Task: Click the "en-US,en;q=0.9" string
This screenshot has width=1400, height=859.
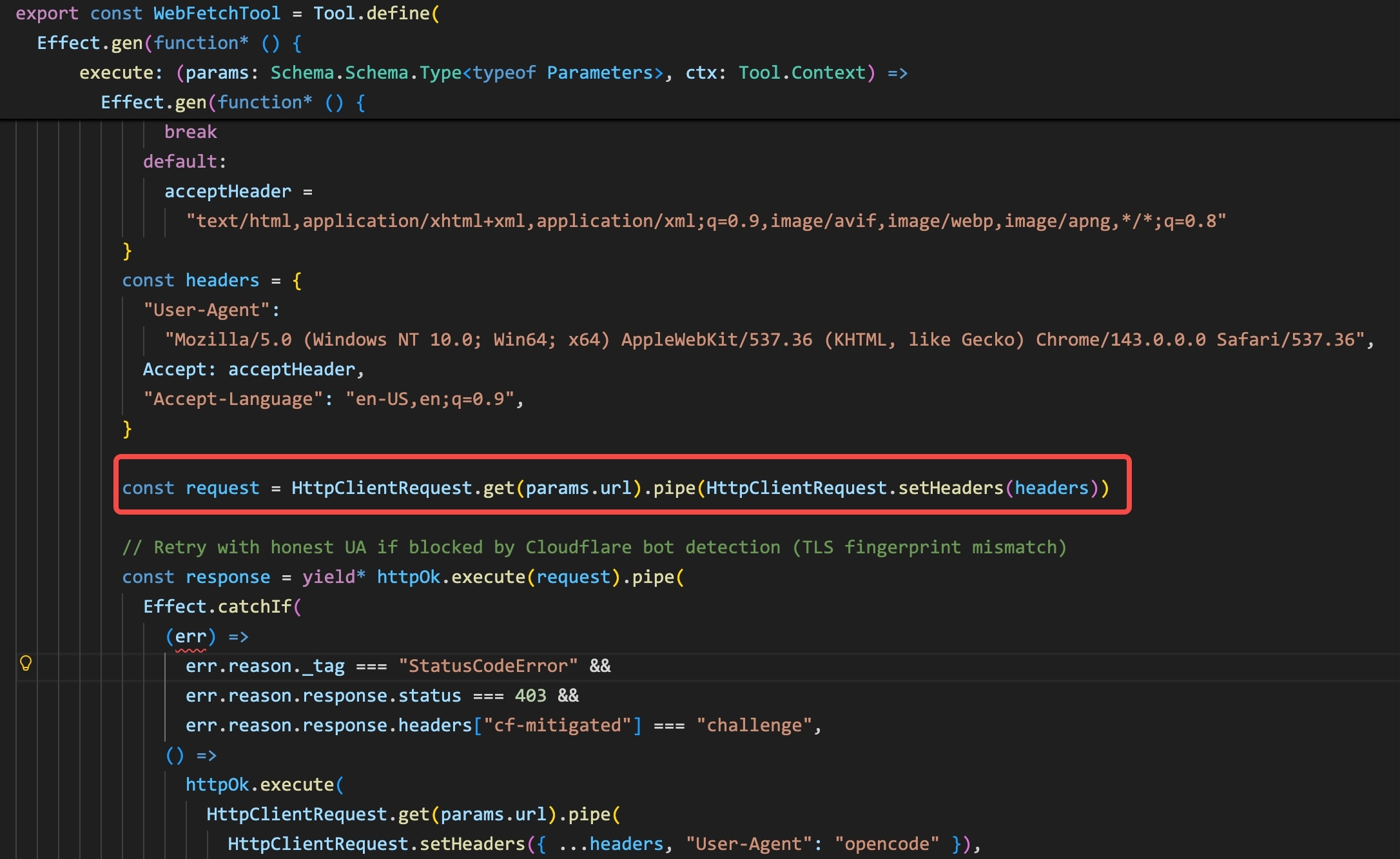Action: pos(430,399)
